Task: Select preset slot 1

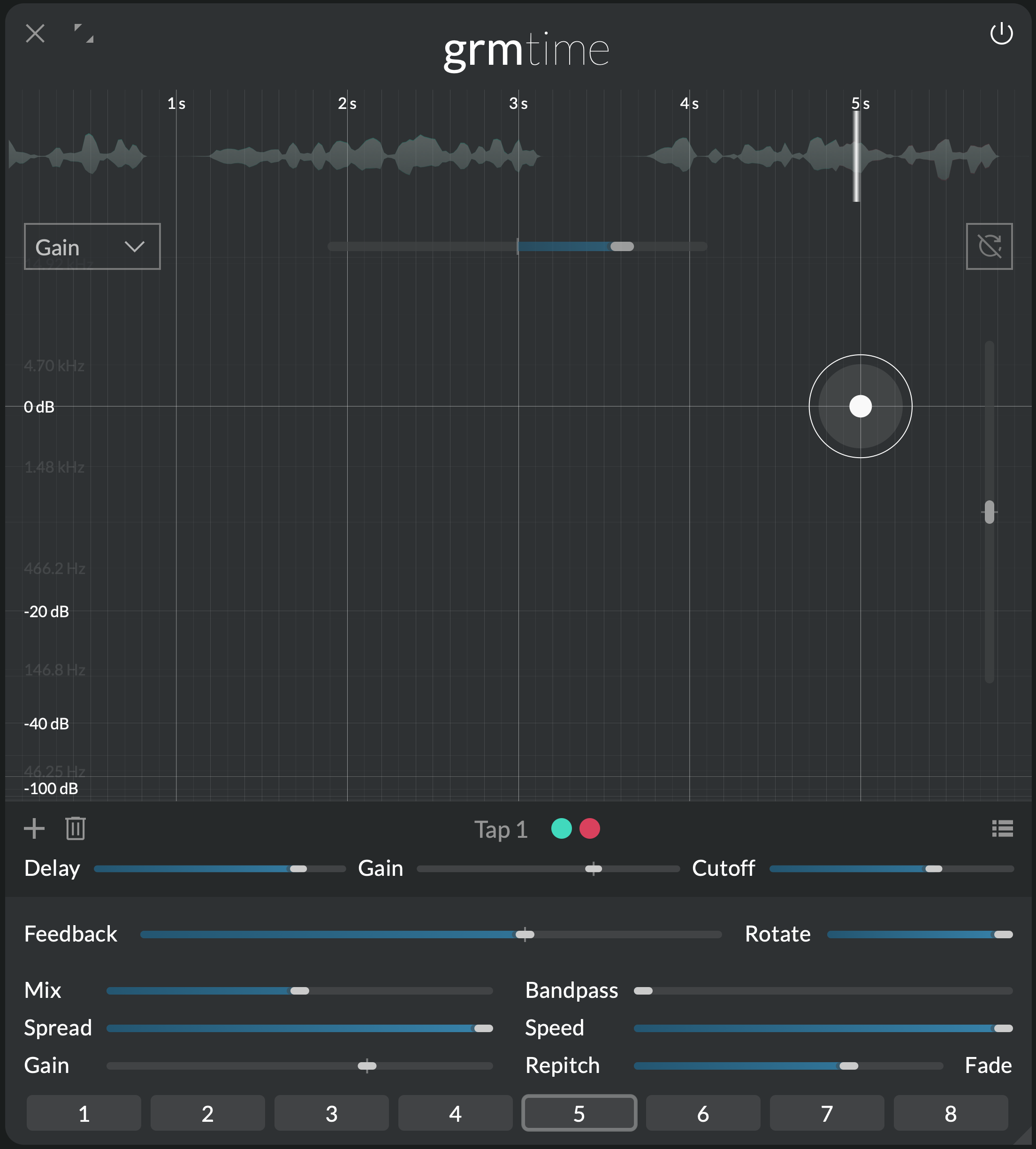Action: (x=84, y=1113)
